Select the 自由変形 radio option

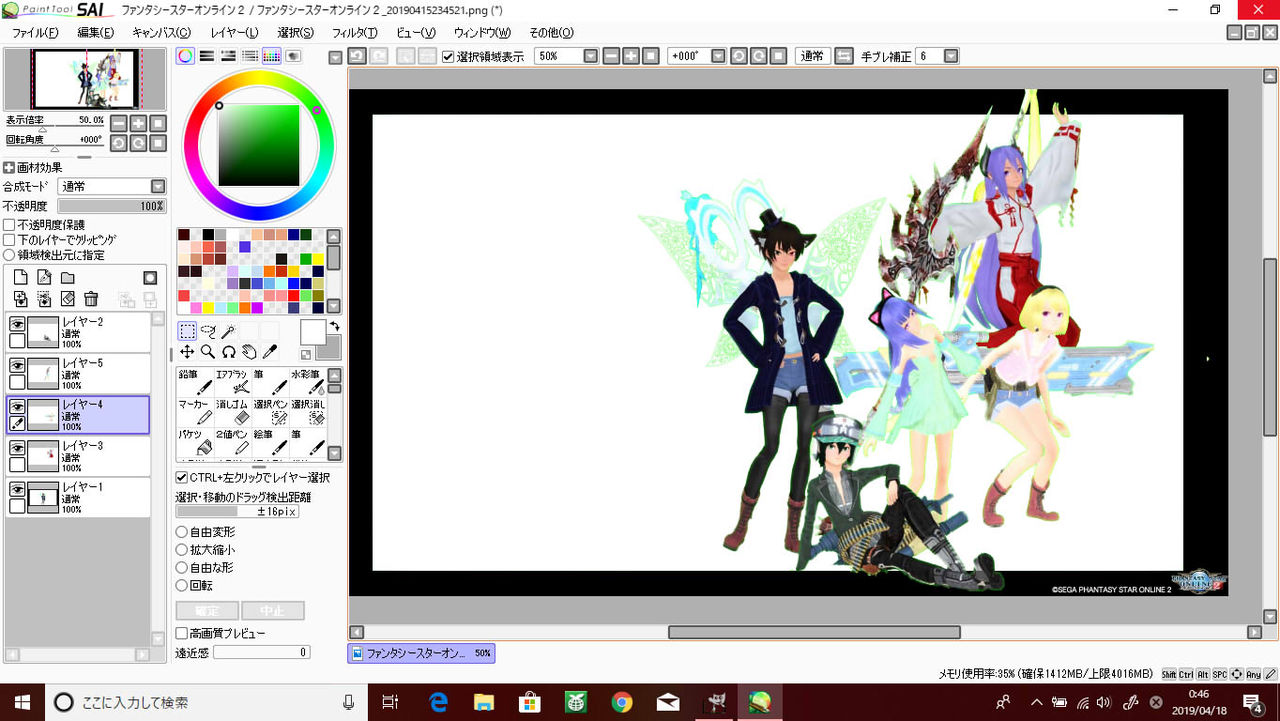point(182,532)
